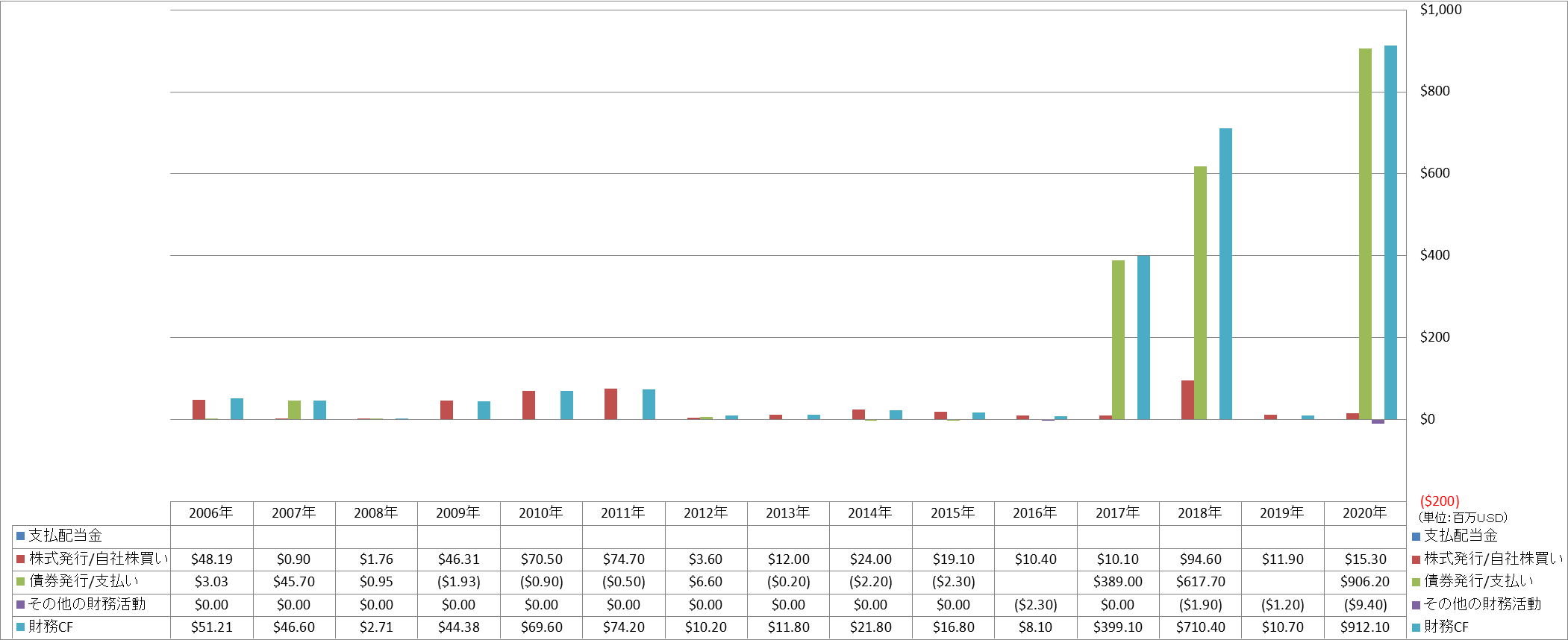Image resolution: width=1568 pixels, height=640 pixels.
Task: Click the teal 2018 財務CF bar
Action: [1225, 274]
